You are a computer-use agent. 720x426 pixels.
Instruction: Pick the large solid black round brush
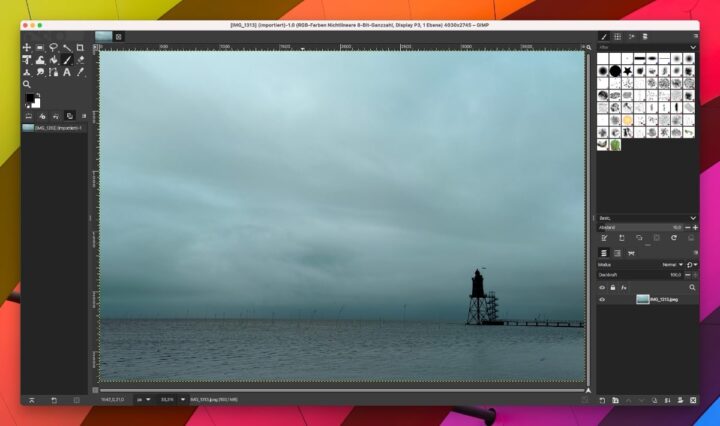tap(615, 71)
